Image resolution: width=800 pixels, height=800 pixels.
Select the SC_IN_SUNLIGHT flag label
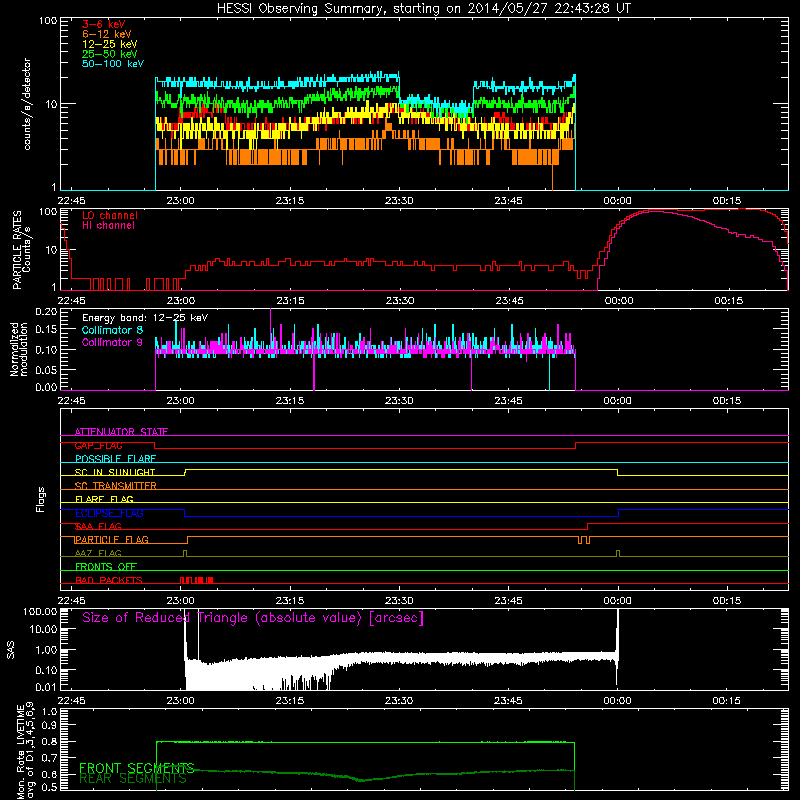(x=115, y=472)
